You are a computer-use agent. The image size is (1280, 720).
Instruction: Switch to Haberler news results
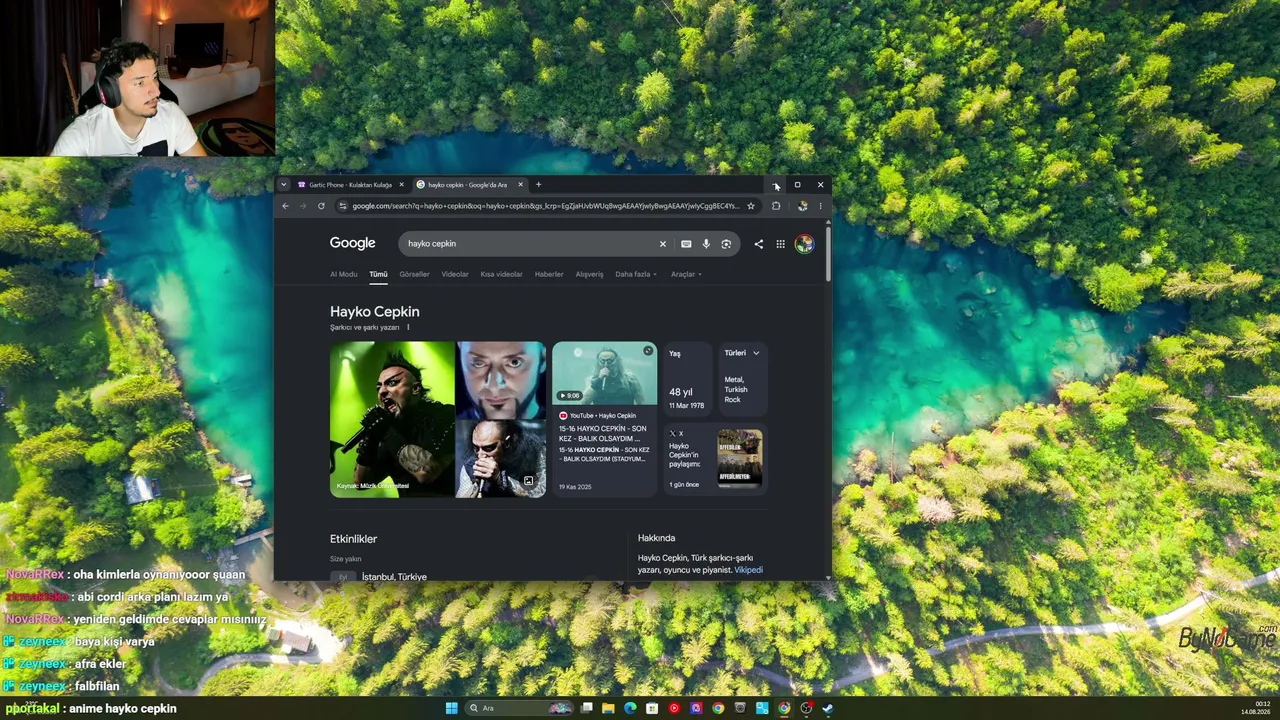point(549,274)
